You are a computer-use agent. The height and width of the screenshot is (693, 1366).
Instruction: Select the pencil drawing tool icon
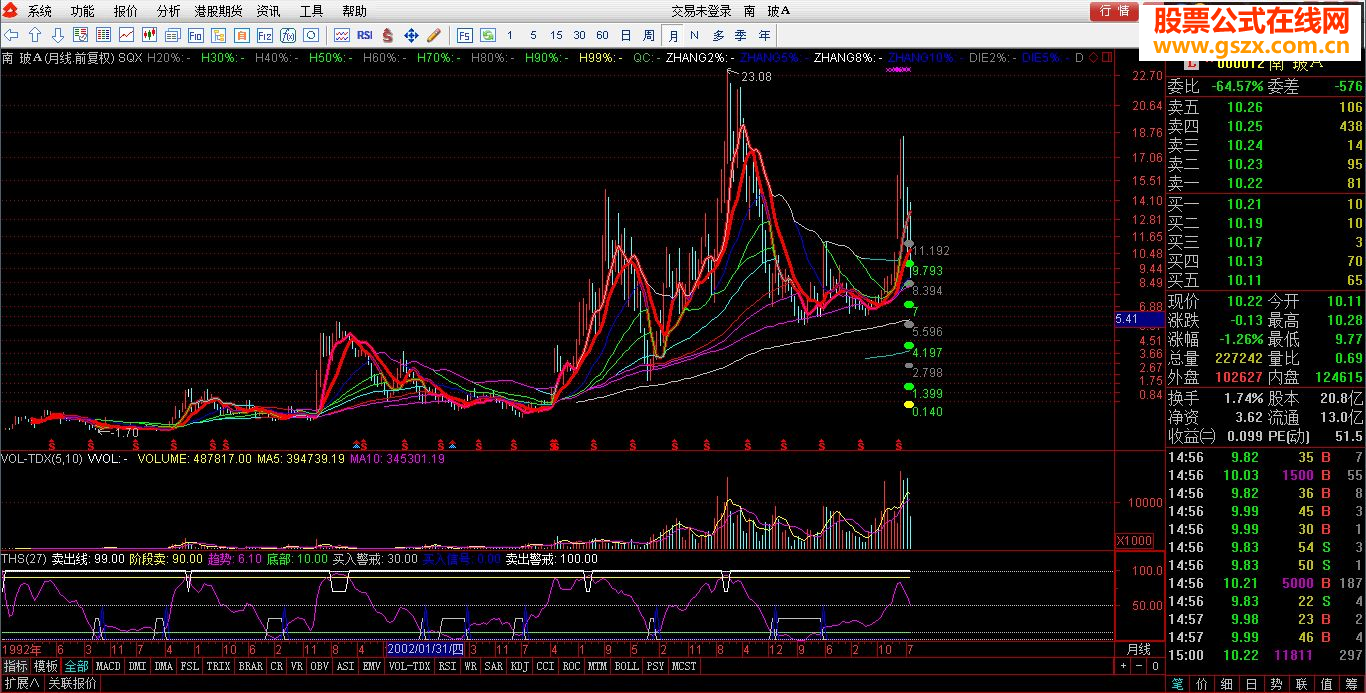[x=433, y=35]
